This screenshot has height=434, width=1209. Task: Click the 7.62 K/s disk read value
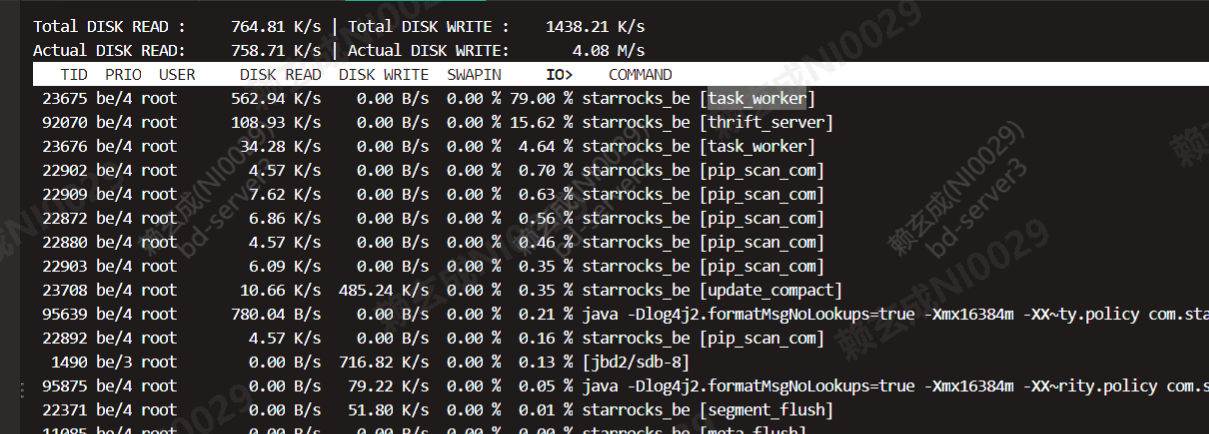click(285, 194)
